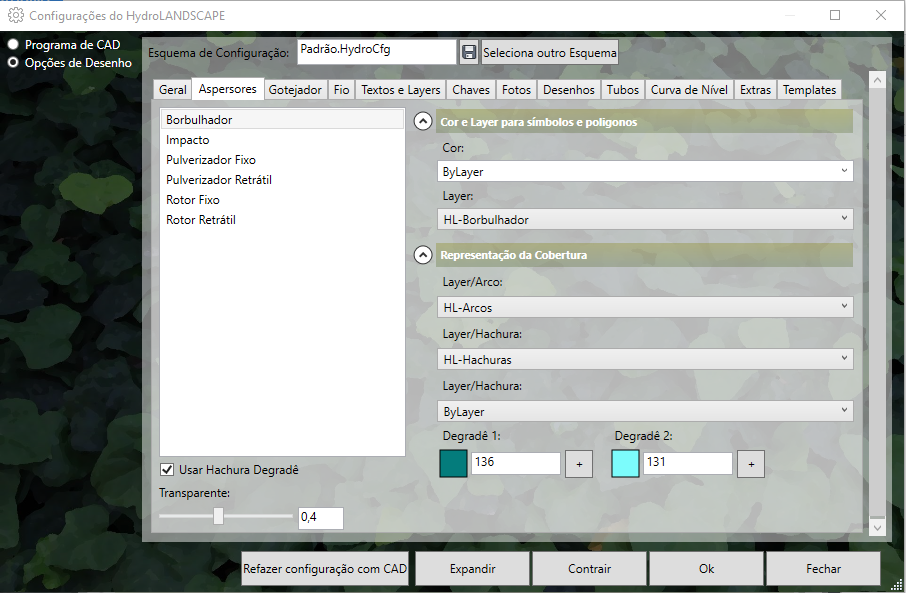This screenshot has width=906, height=593.
Task: Collapse the Cor e Layer section
Action: pyautogui.click(x=423, y=122)
